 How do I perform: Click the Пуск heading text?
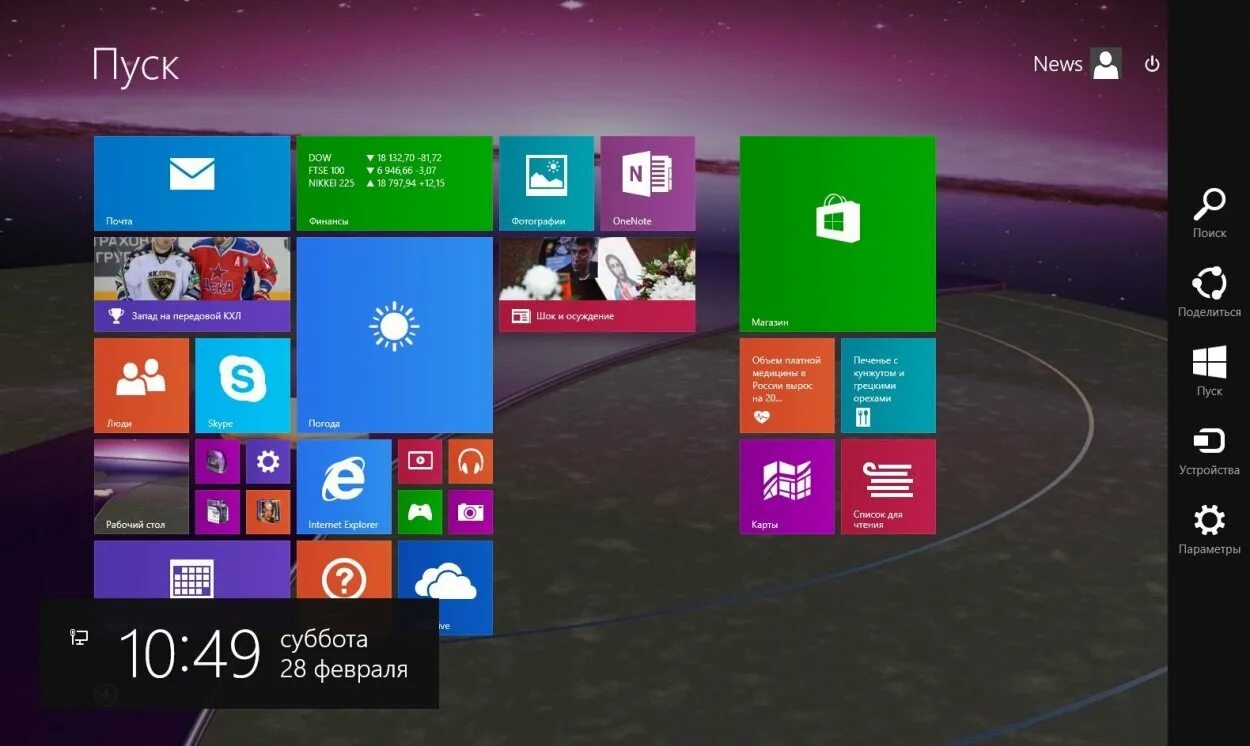coord(135,66)
